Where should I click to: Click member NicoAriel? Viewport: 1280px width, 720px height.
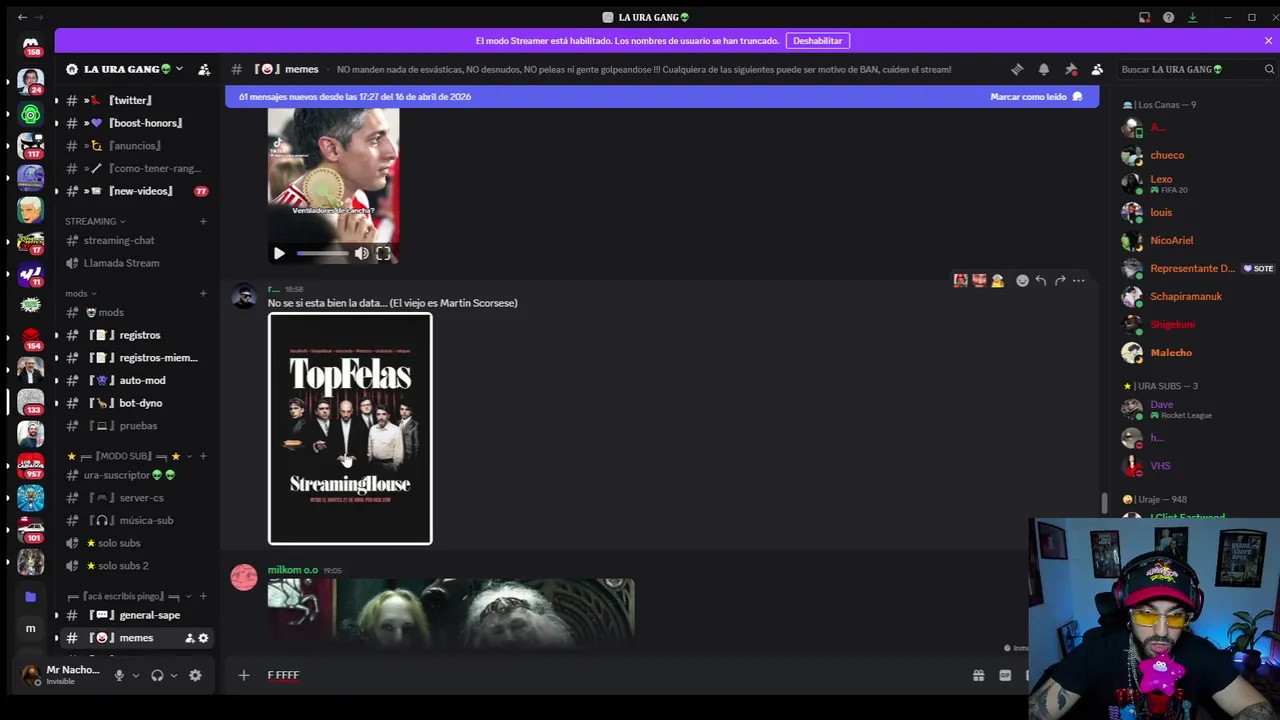[x=1171, y=240]
